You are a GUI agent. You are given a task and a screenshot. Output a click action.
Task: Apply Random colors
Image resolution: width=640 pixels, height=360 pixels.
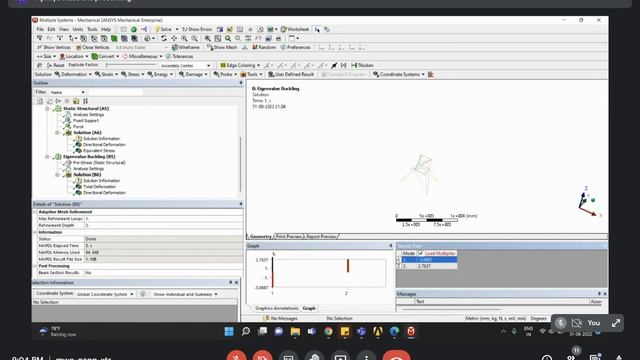point(264,47)
